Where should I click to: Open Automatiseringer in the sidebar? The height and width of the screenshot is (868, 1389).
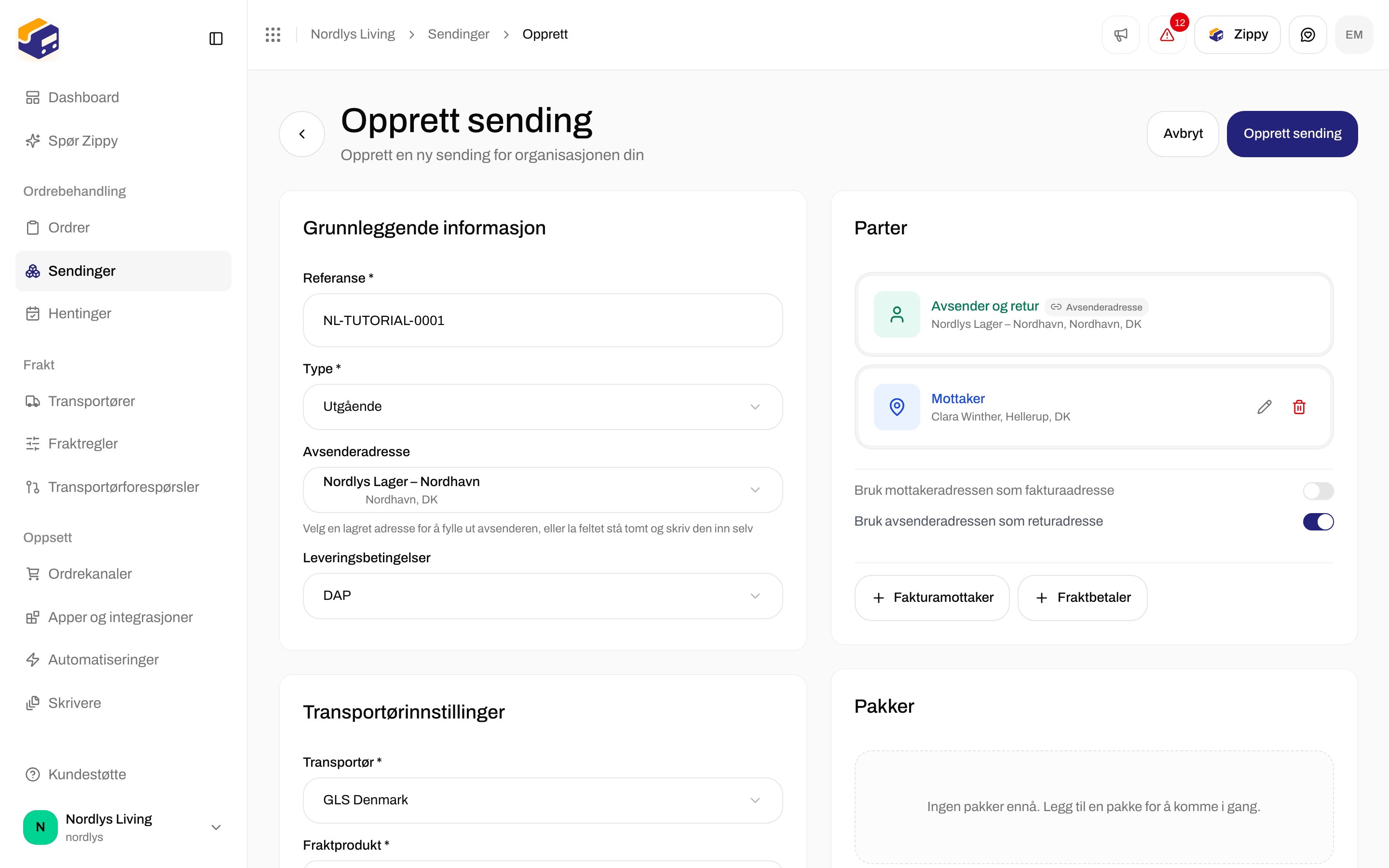click(x=123, y=660)
